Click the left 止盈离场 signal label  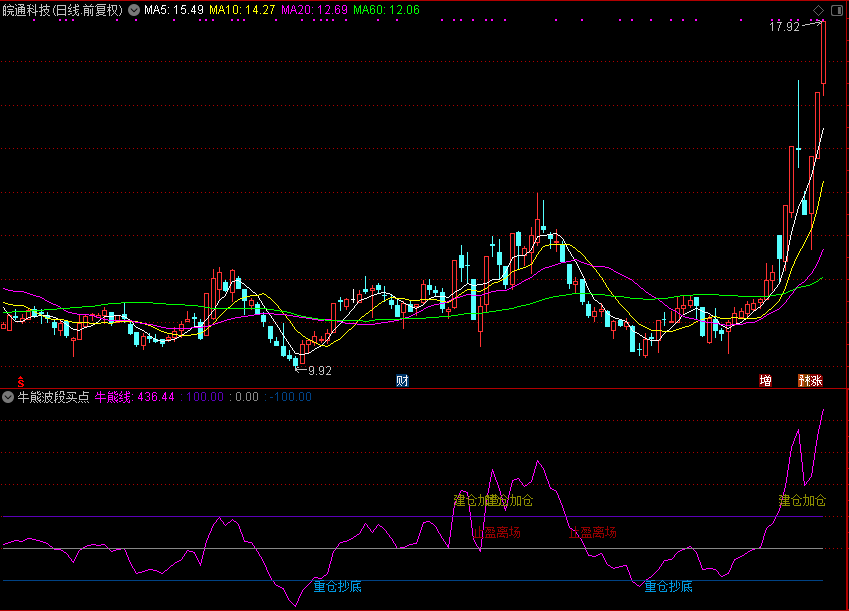(x=497, y=532)
